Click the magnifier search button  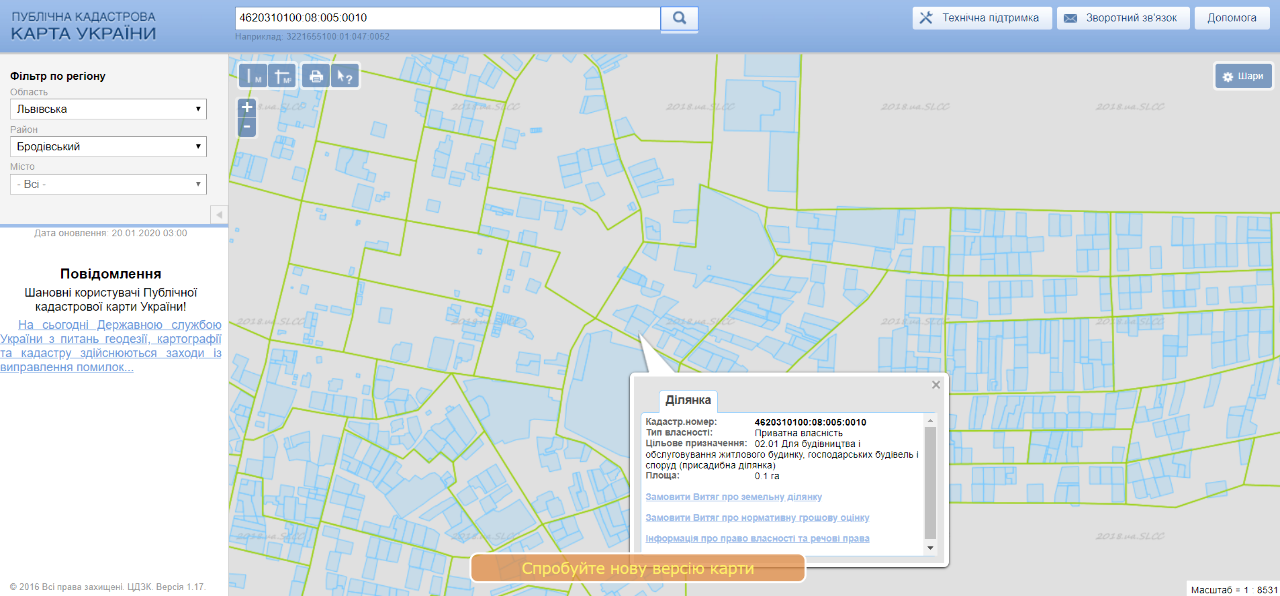[679, 18]
